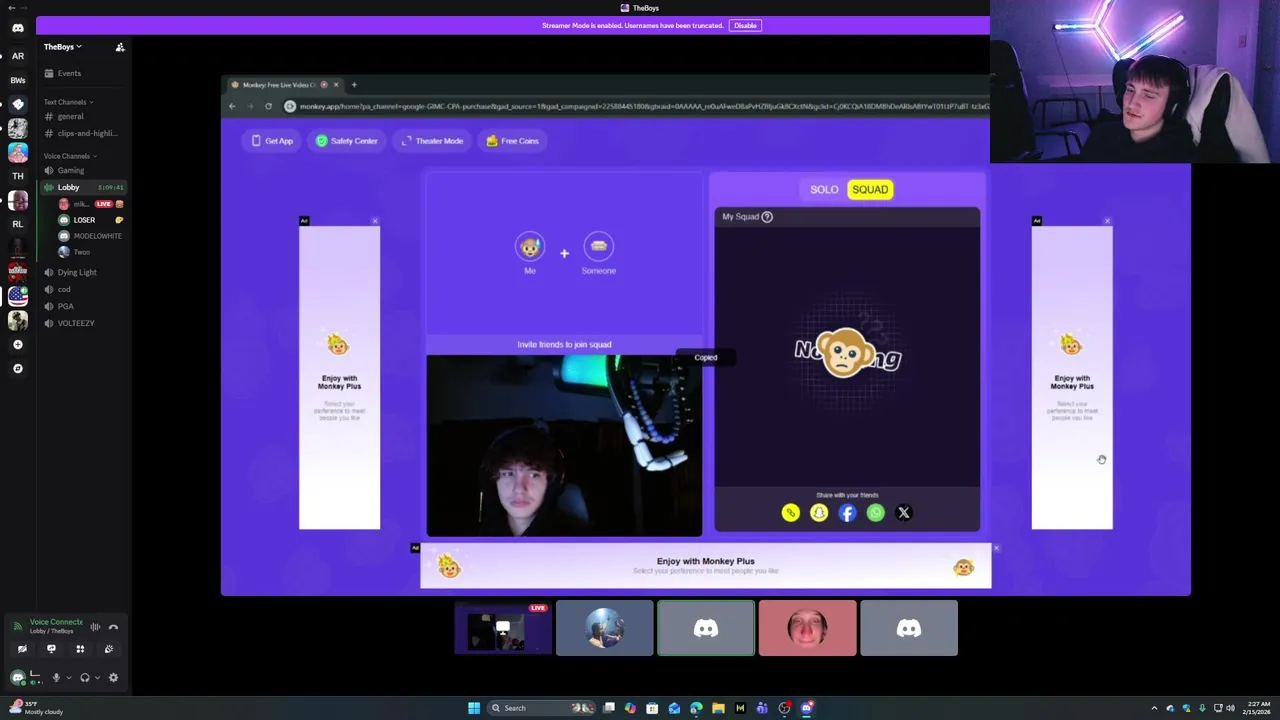Open the AR server in Discord

(17, 56)
